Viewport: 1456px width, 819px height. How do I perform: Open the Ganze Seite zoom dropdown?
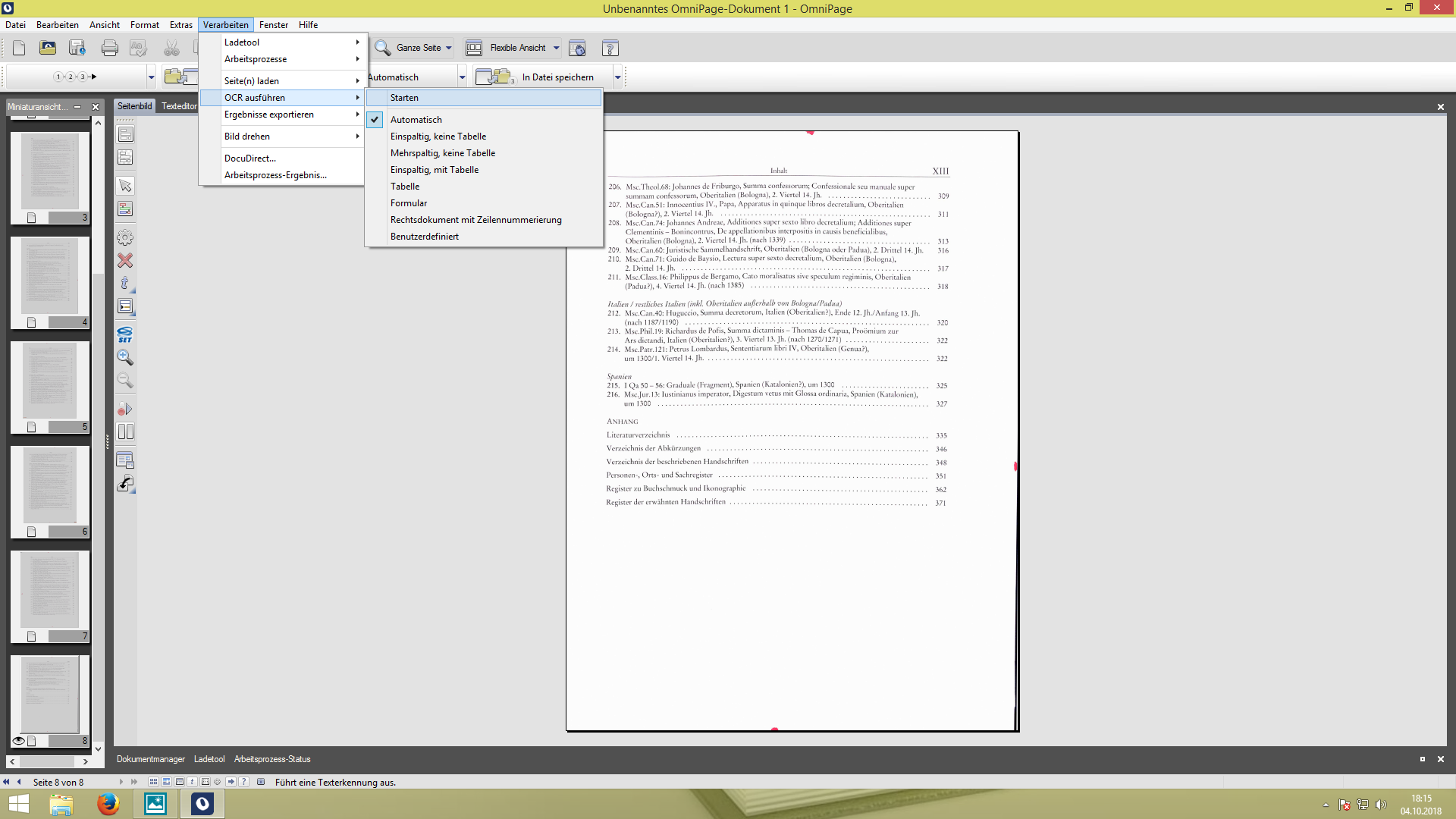coord(449,48)
